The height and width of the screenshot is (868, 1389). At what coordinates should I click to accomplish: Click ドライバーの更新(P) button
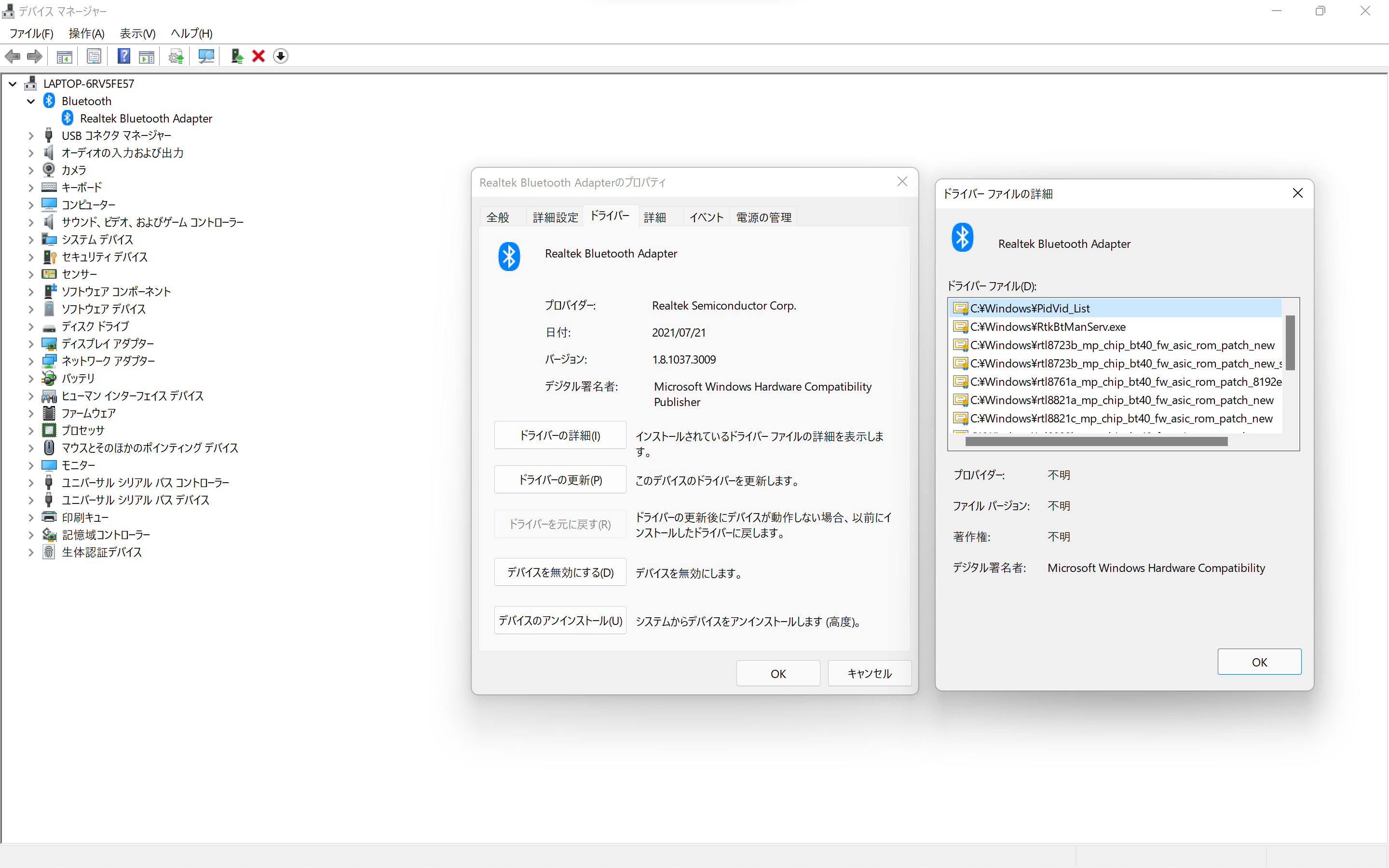tap(559, 479)
